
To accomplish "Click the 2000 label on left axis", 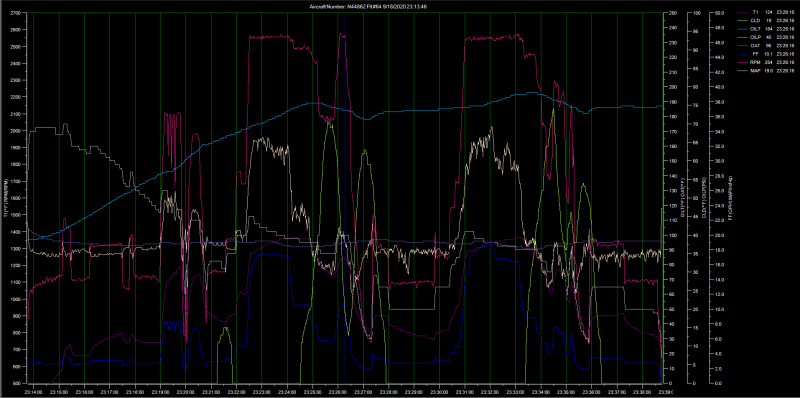I will [15, 131].
